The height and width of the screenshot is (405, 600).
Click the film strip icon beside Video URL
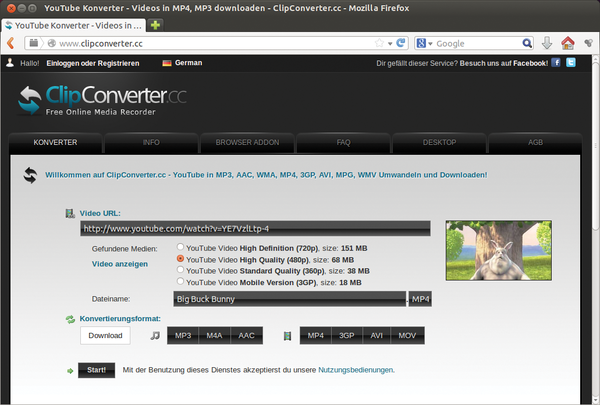(70, 213)
